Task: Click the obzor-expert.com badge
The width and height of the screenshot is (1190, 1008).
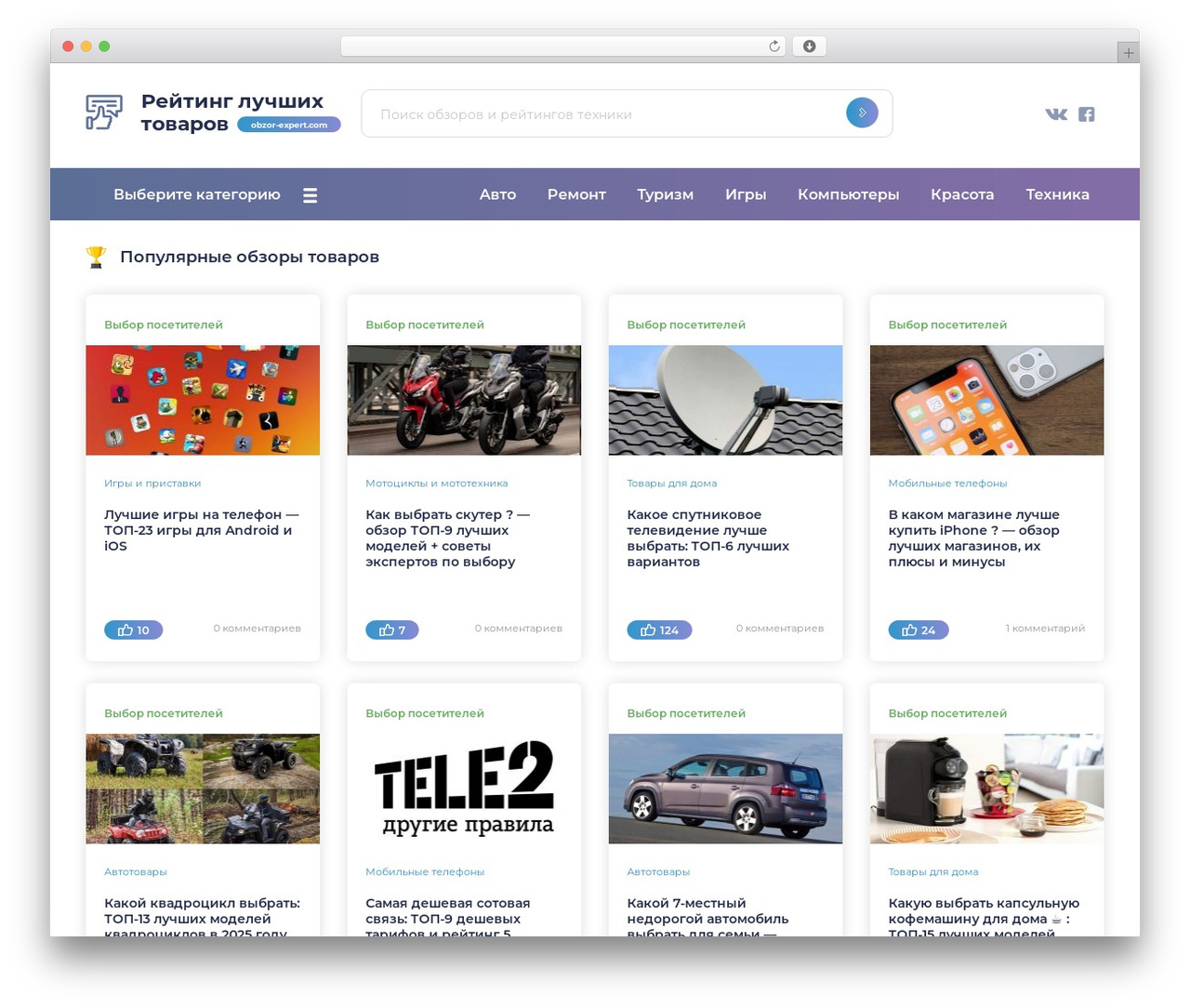Action: coord(289,125)
